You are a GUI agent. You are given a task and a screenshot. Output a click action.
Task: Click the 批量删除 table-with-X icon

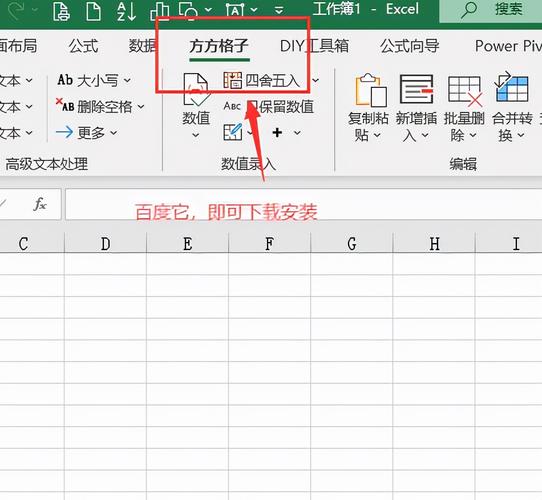pos(465,91)
